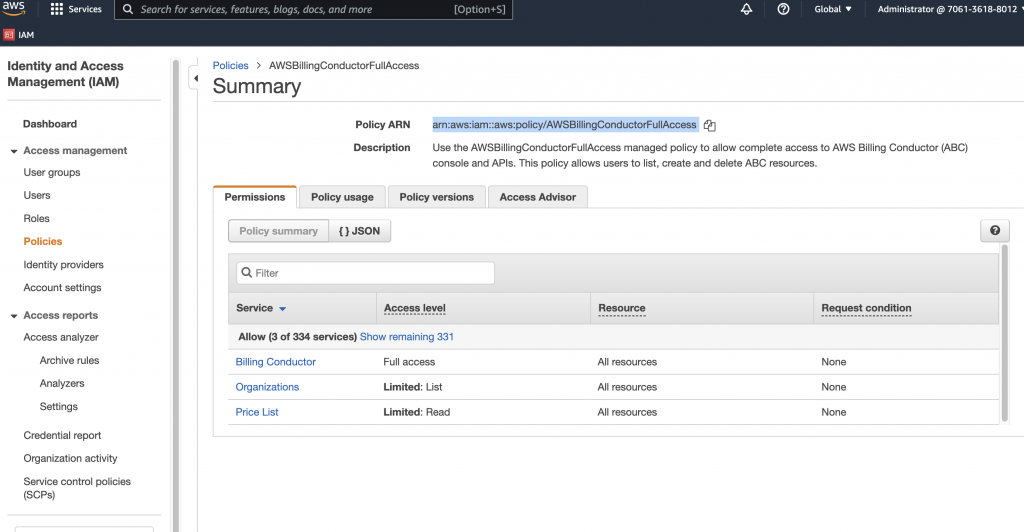Open the Access Advisor tab

coord(537,197)
